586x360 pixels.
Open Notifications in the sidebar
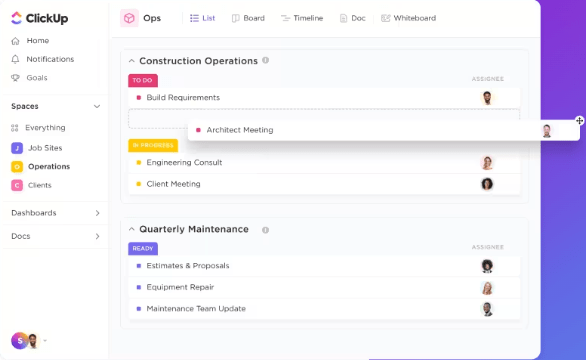click(50, 59)
